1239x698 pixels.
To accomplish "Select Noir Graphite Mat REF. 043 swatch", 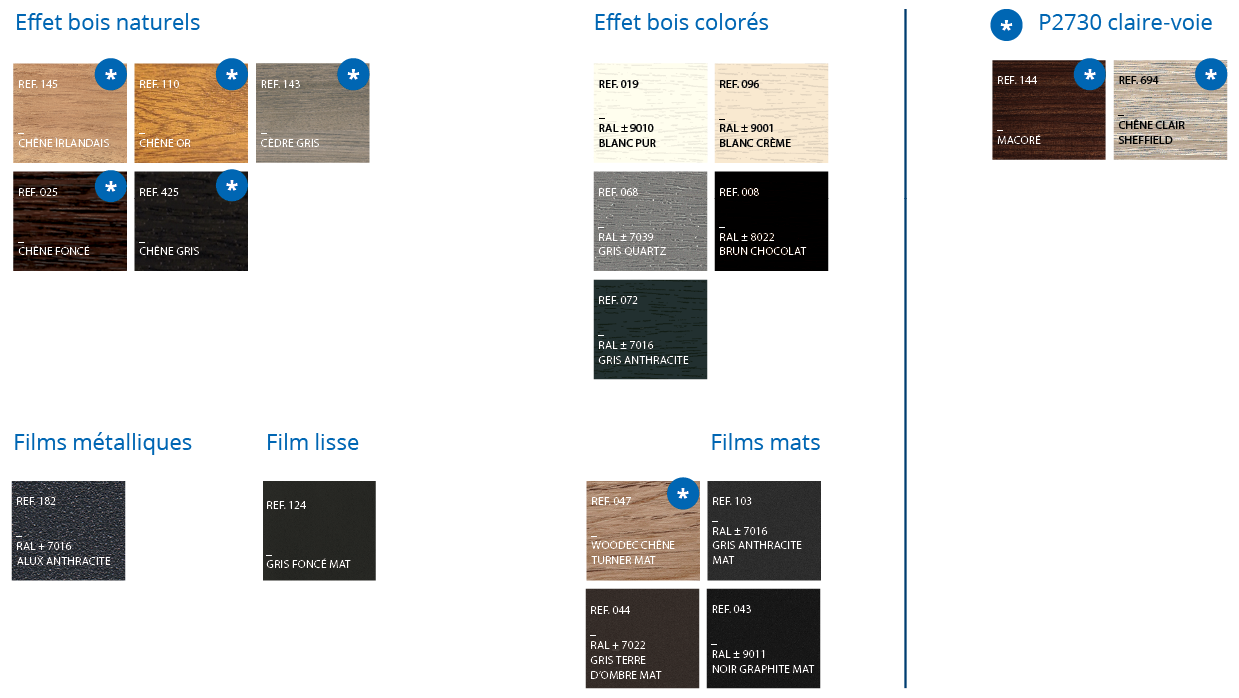I will pyautogui.click(x=764, y=638).
